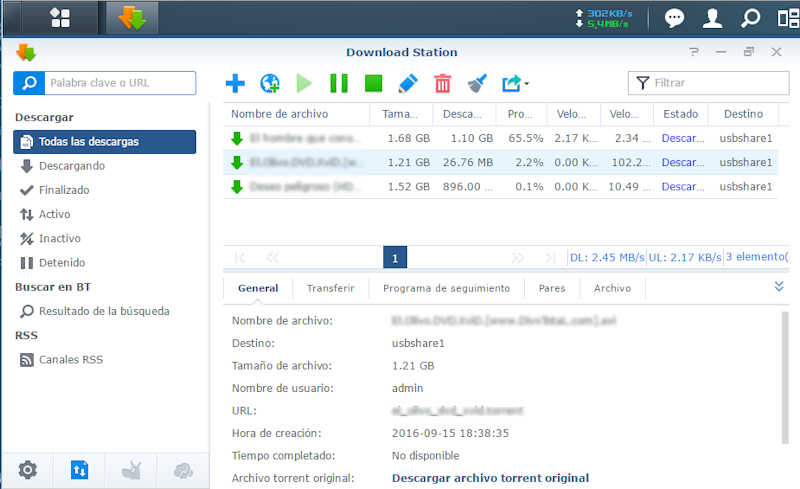Open settings gear at the sidebar bottom
The width and height of the screenshot is (800, 489).
pos(28,470)
